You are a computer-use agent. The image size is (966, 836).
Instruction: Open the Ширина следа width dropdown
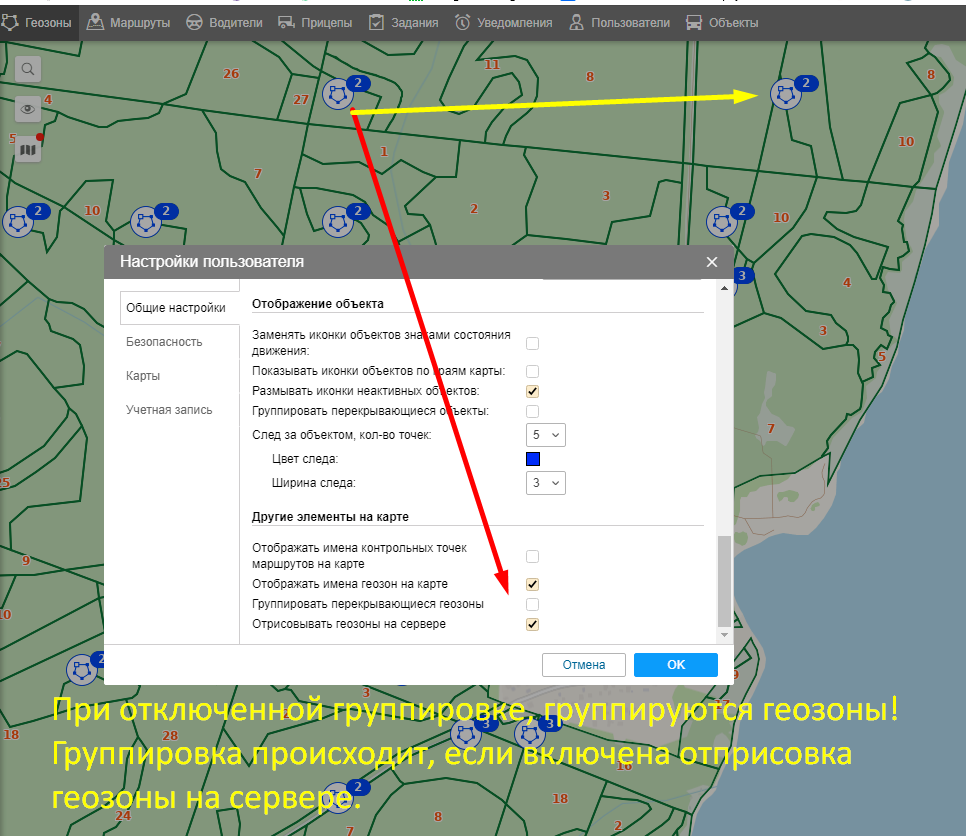[546, 483]
